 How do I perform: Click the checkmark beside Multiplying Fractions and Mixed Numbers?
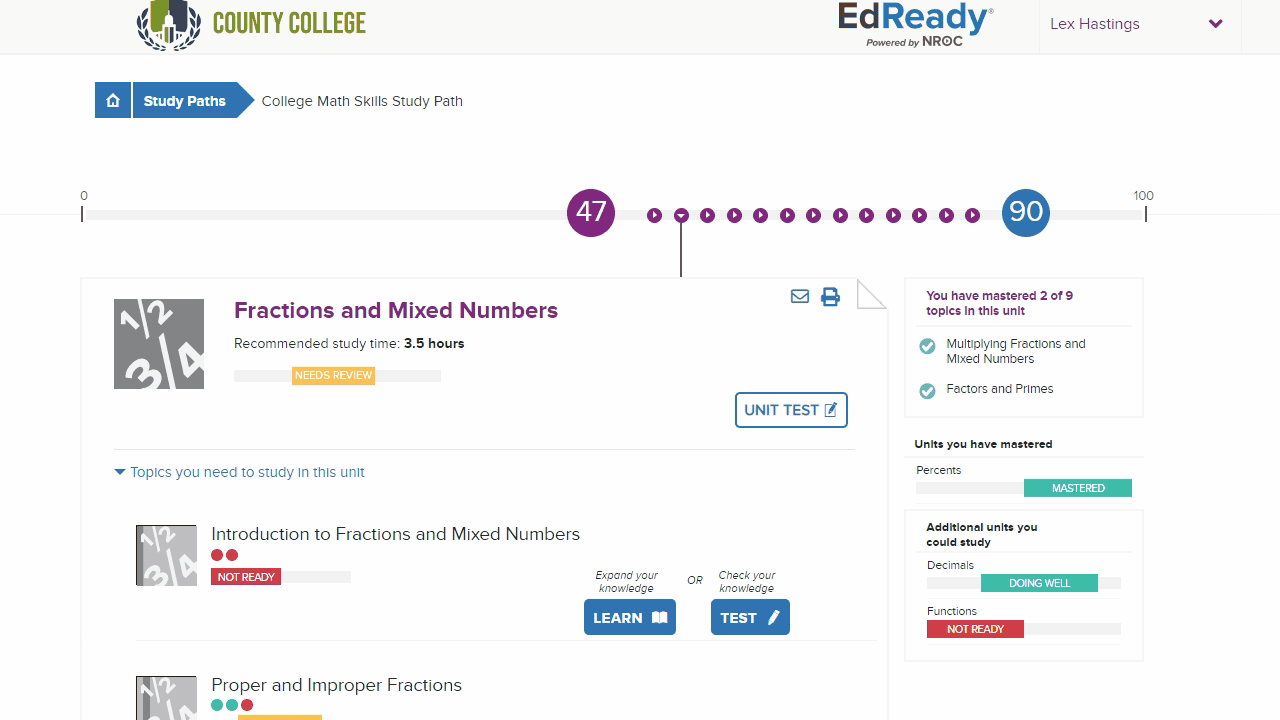[x=927, y=345]
